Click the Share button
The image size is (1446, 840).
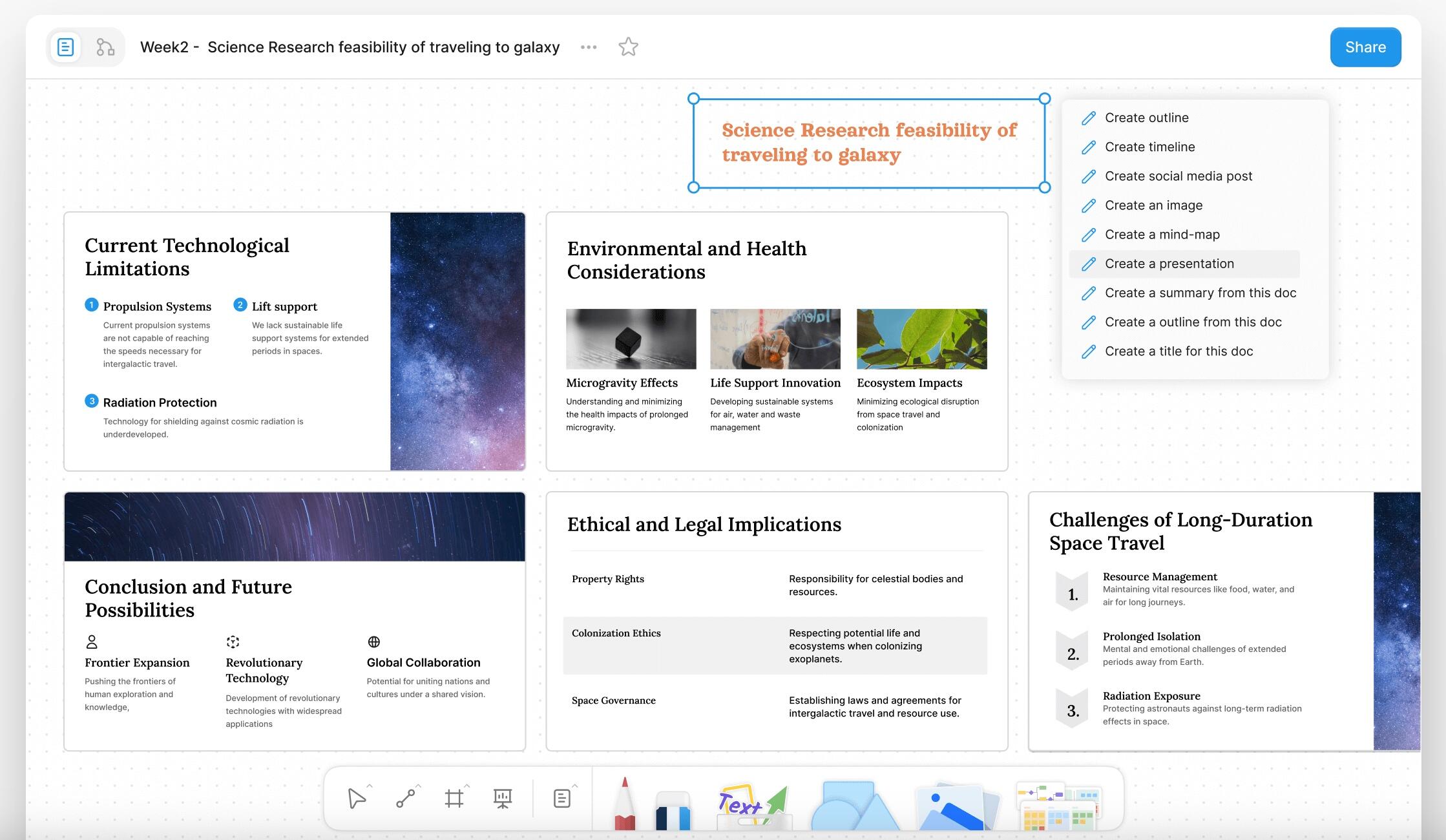[x=1365, y=47]
